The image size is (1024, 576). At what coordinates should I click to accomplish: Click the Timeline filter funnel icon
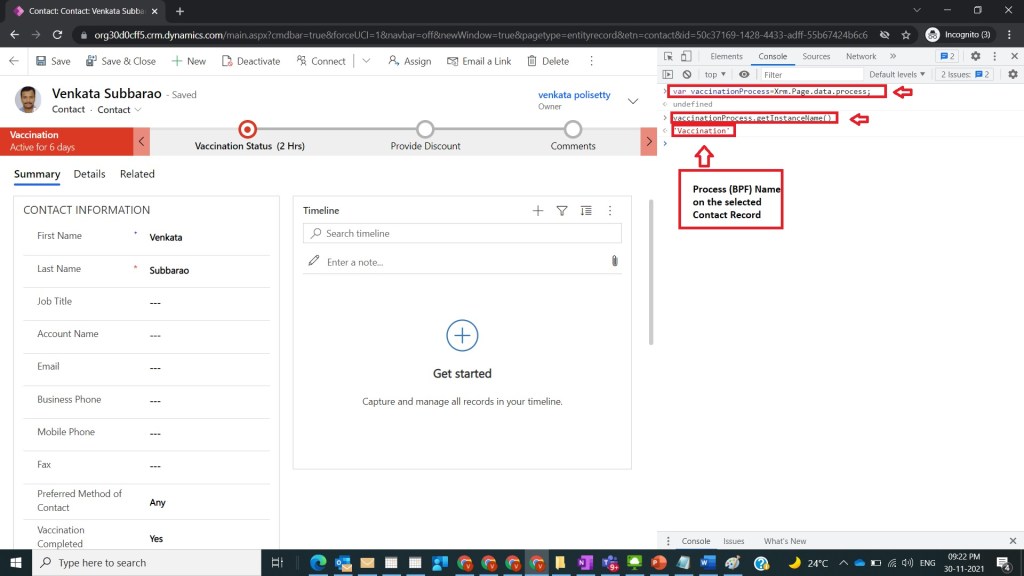coord(562,211)
